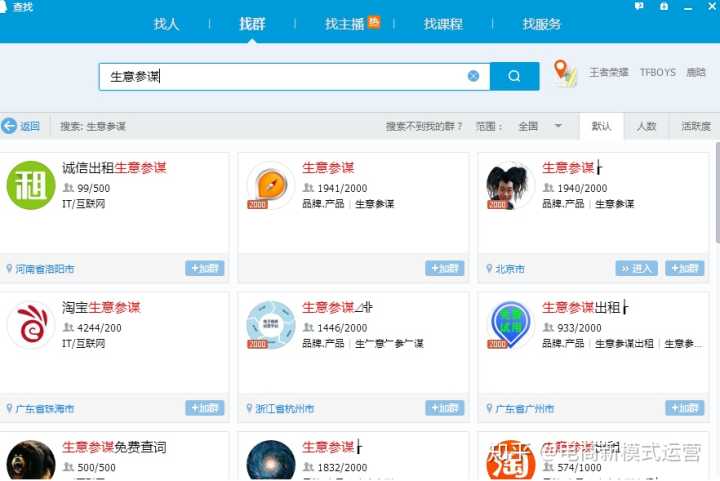This screenshot has height=481, width=720.
Task: Switch to the 找服务 tab
Action: pos(542,24)
